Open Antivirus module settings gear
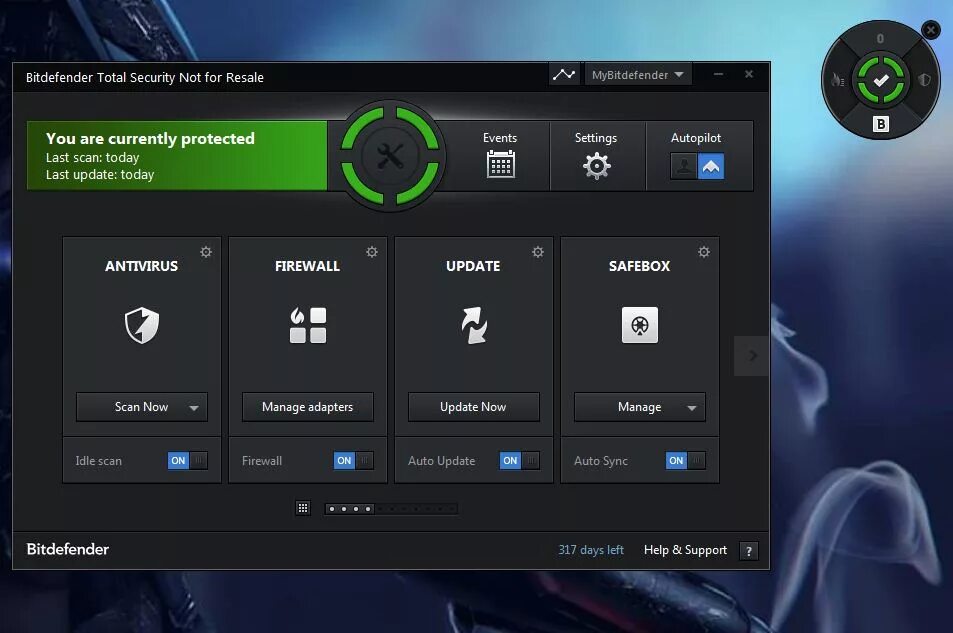 pyautogui.click(x=206, y=252)
